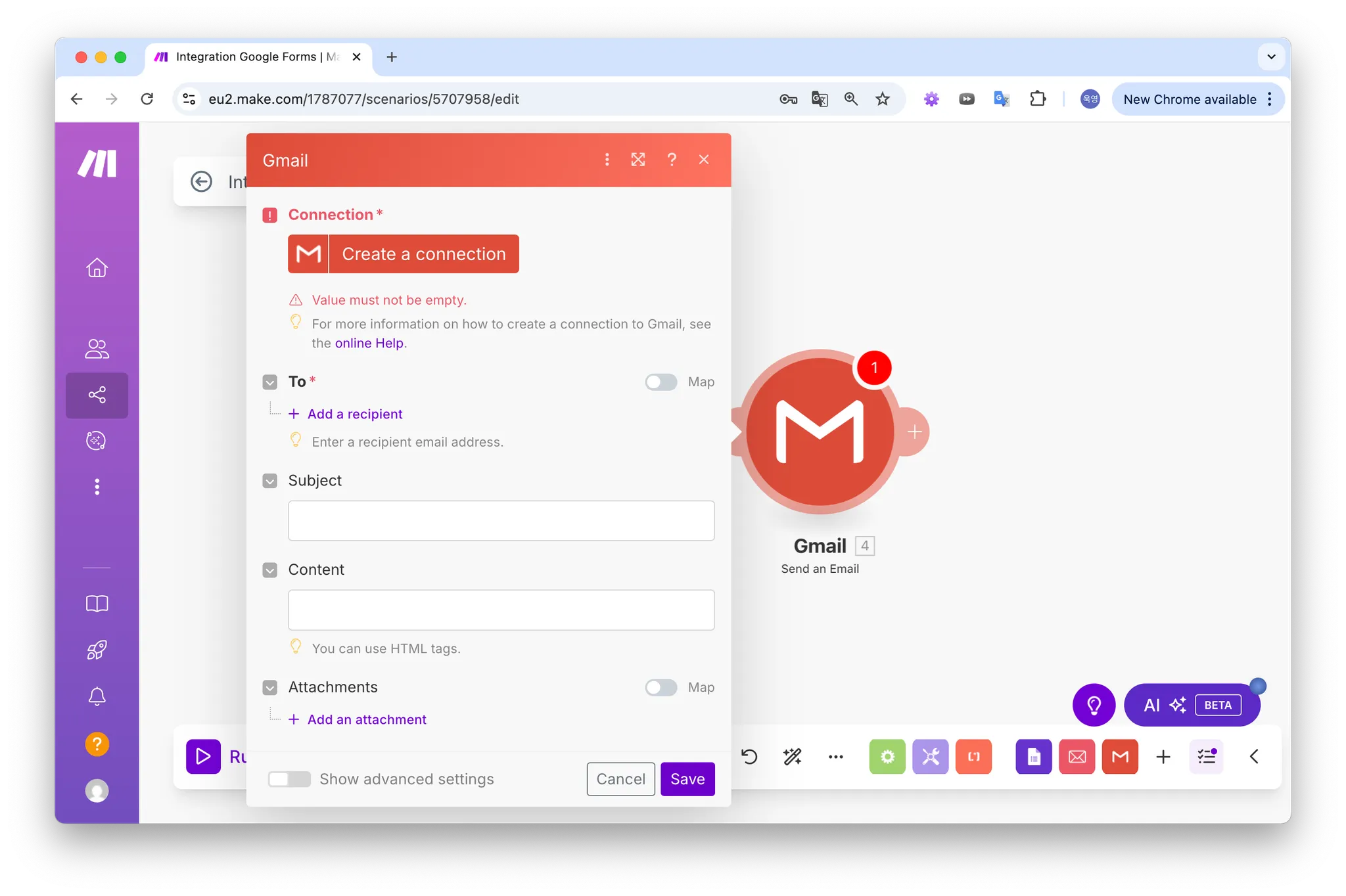Open the Chrome extensions puzzle icon
This screenshot has width=1346, height=896.
click(x=1038, y=99)
